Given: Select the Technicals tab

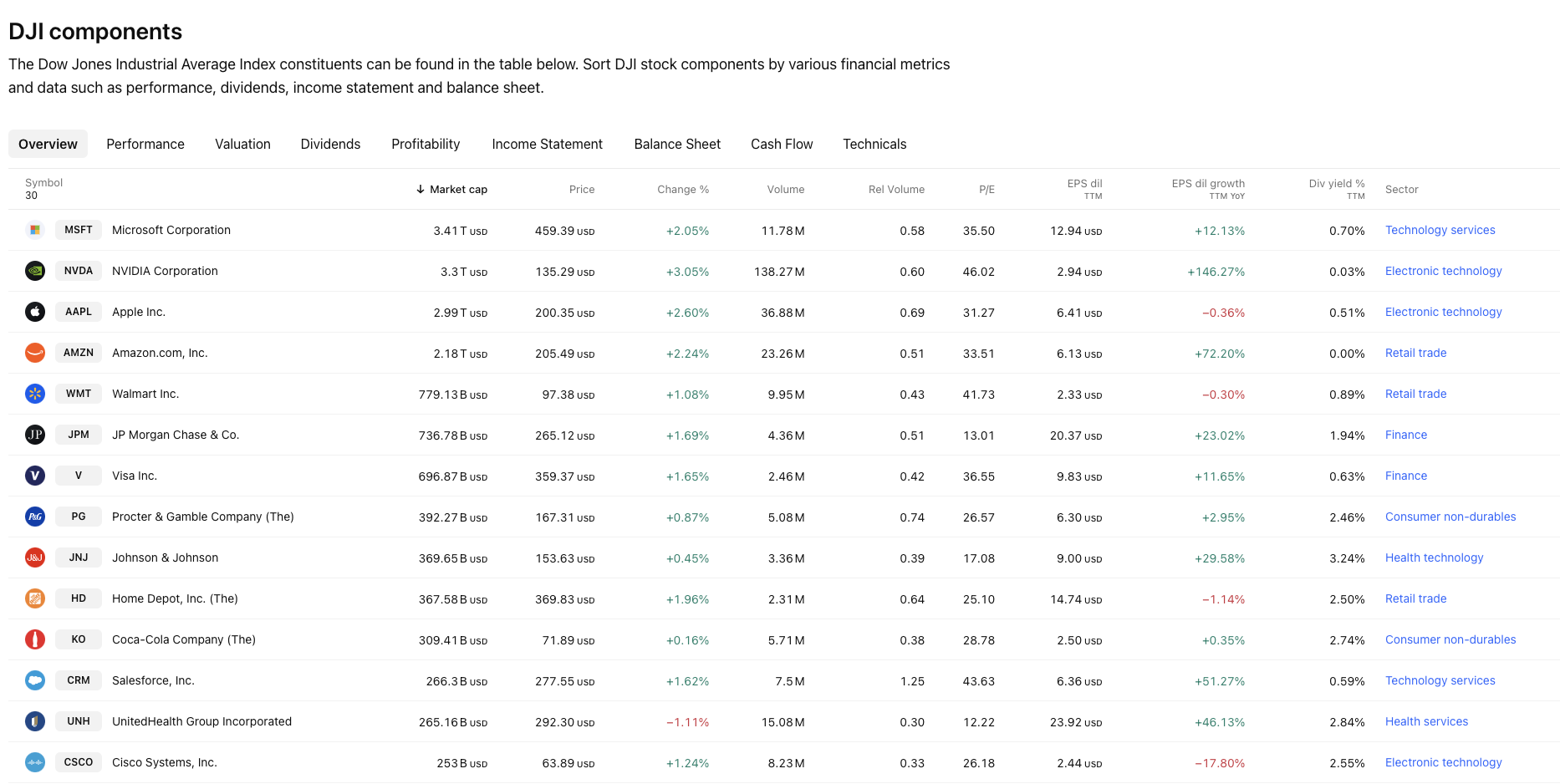Looking at the screenshot, I should [x=874, y=144].
